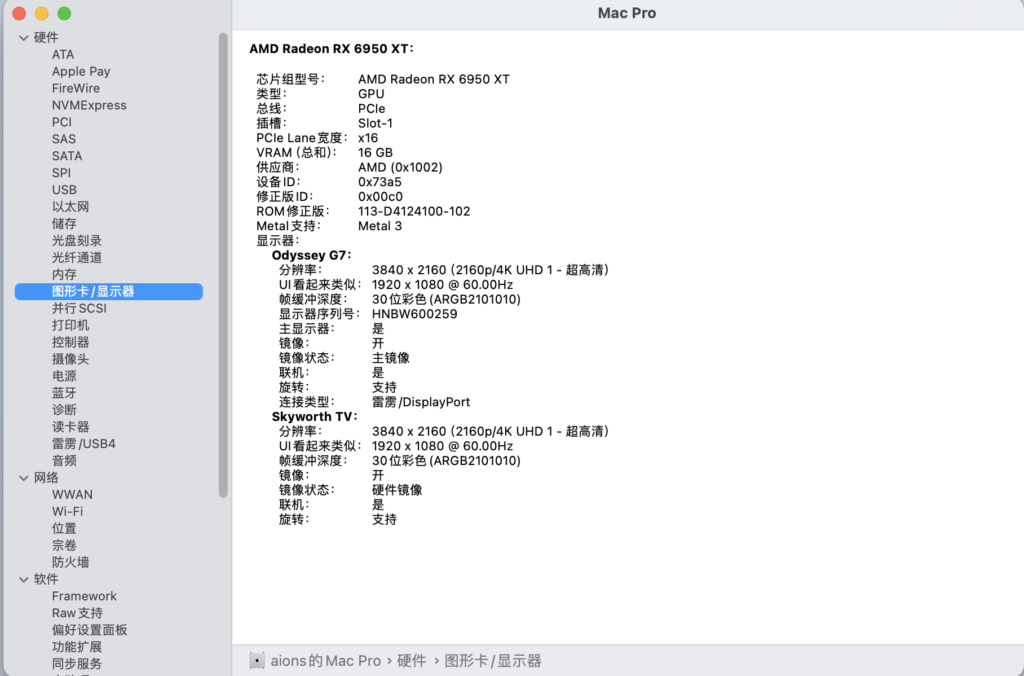Screen dimensions: 1024x676
Task: Select 防火墙 in the sidebar
Action: point(71,563)
